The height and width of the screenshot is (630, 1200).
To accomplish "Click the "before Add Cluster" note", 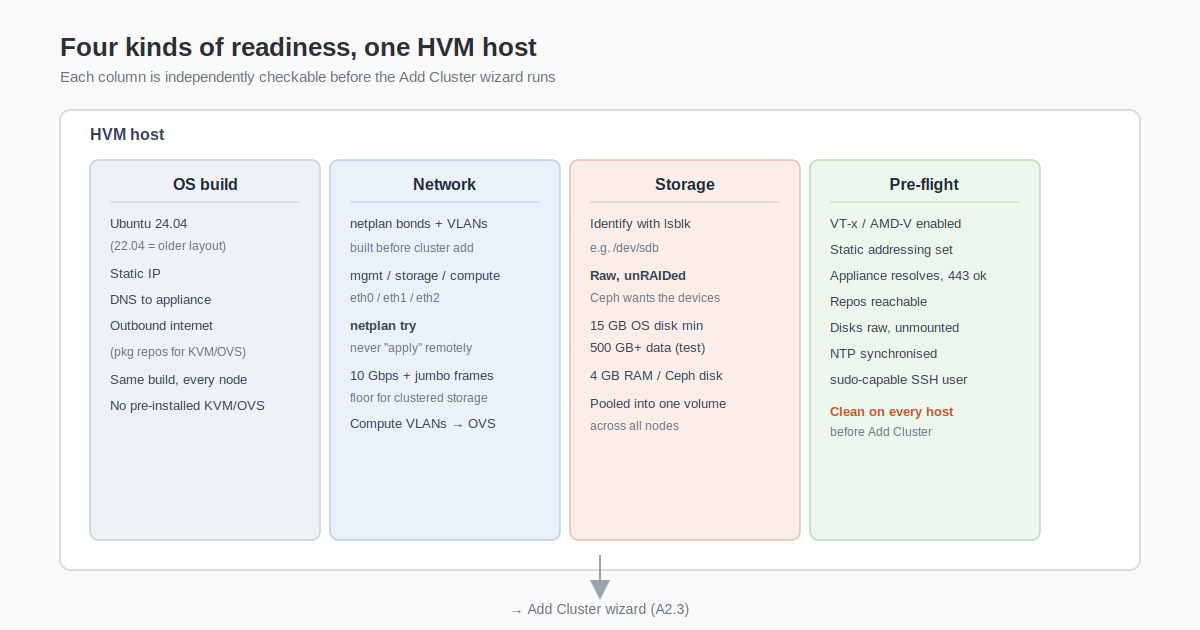I will (881, 432).
